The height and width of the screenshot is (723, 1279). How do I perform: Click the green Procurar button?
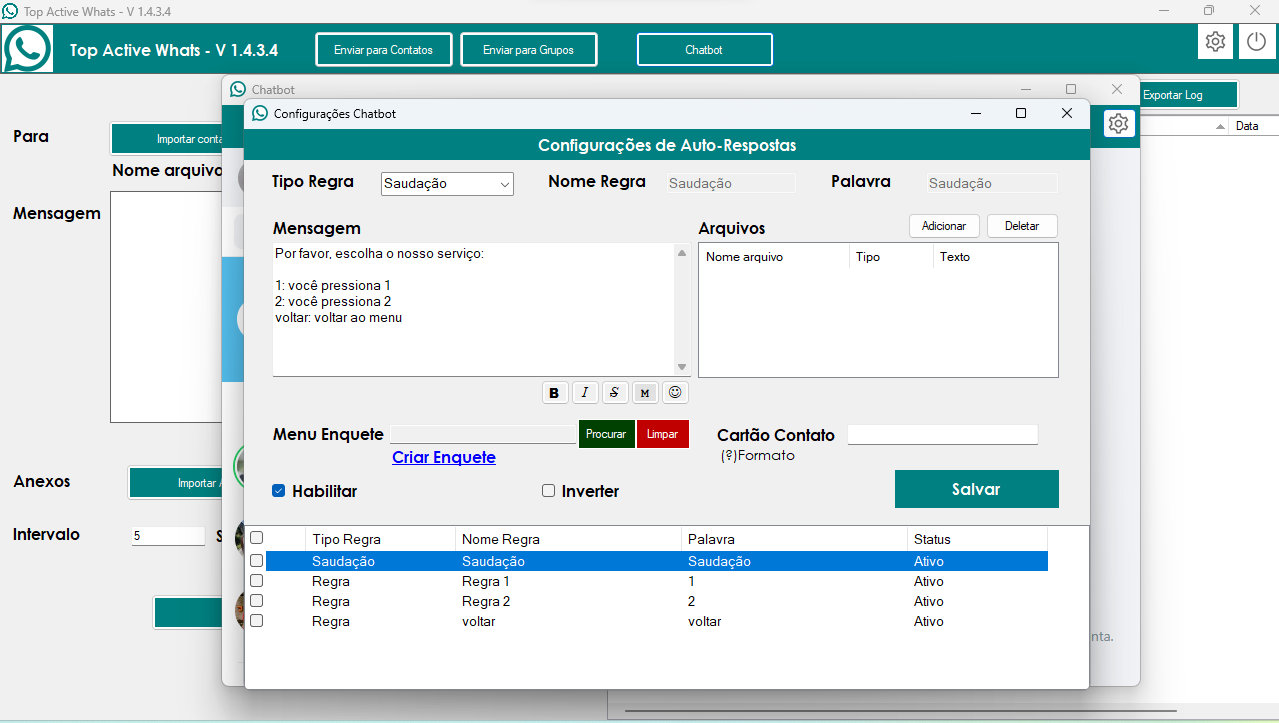pyautogui.click(x=606, y=434)
